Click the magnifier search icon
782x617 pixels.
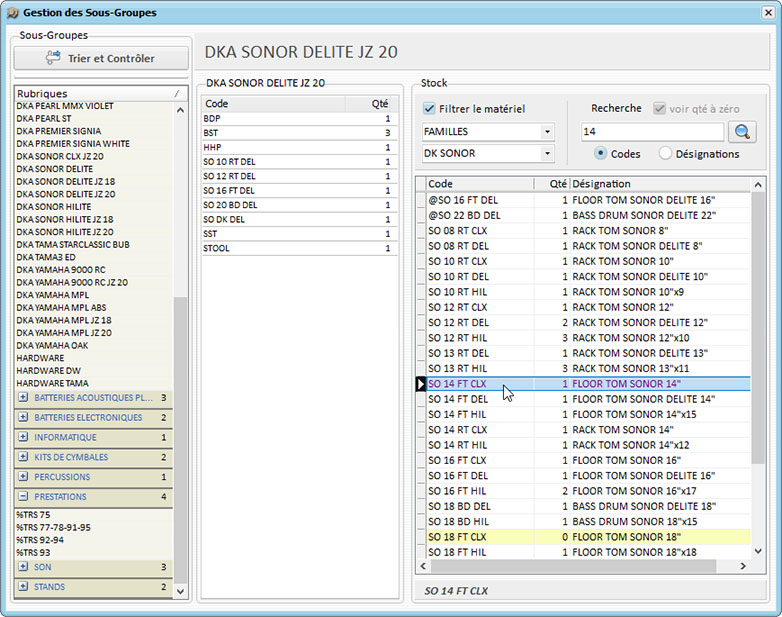click(742, 132)
